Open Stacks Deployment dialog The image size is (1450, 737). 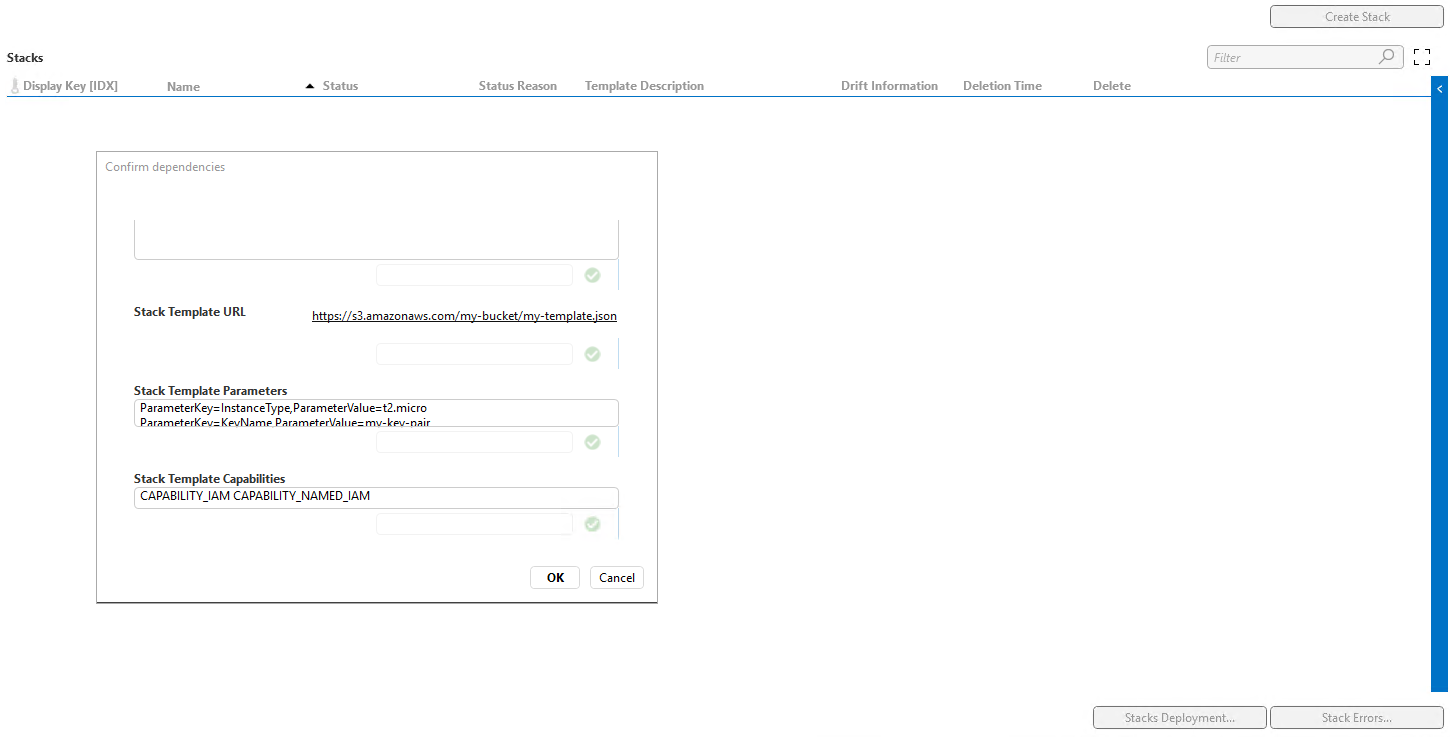[1180, 718]
